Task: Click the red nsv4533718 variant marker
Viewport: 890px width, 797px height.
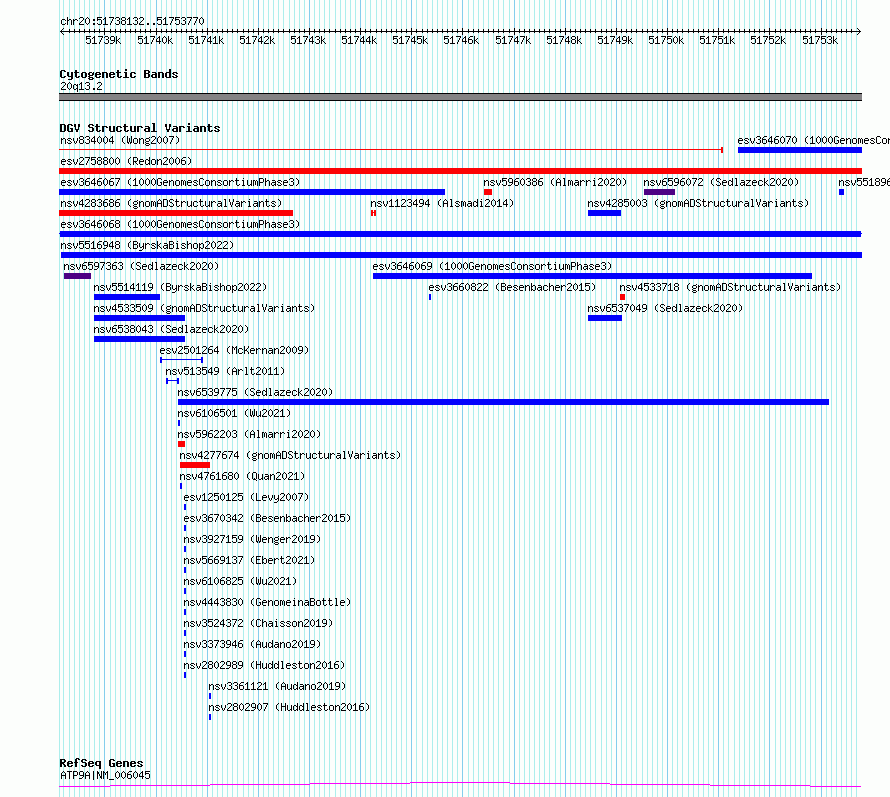Action: point(623,297)
